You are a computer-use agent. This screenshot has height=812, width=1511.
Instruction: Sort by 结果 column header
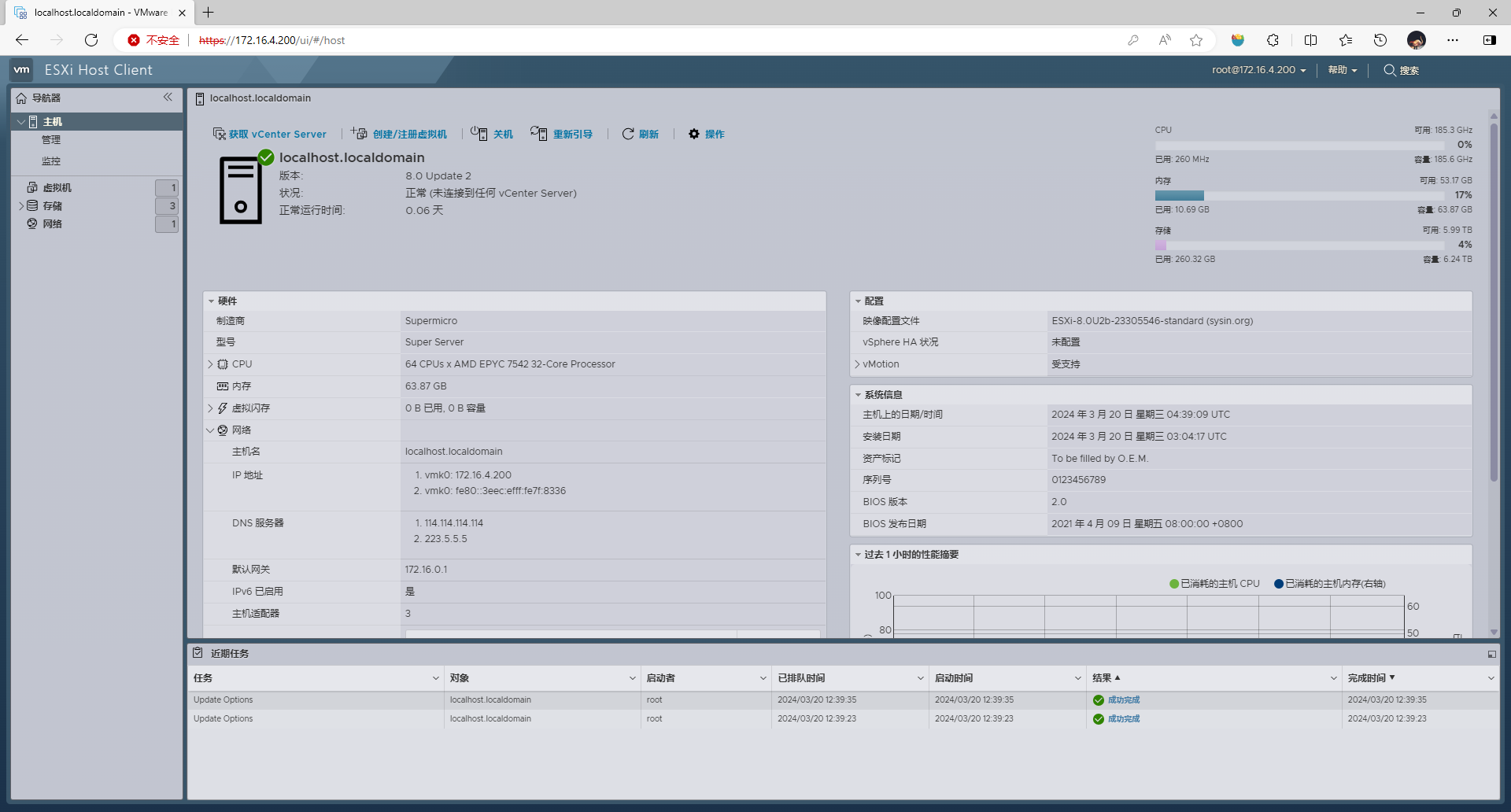pyautogui.click(x=1102, y=678)
